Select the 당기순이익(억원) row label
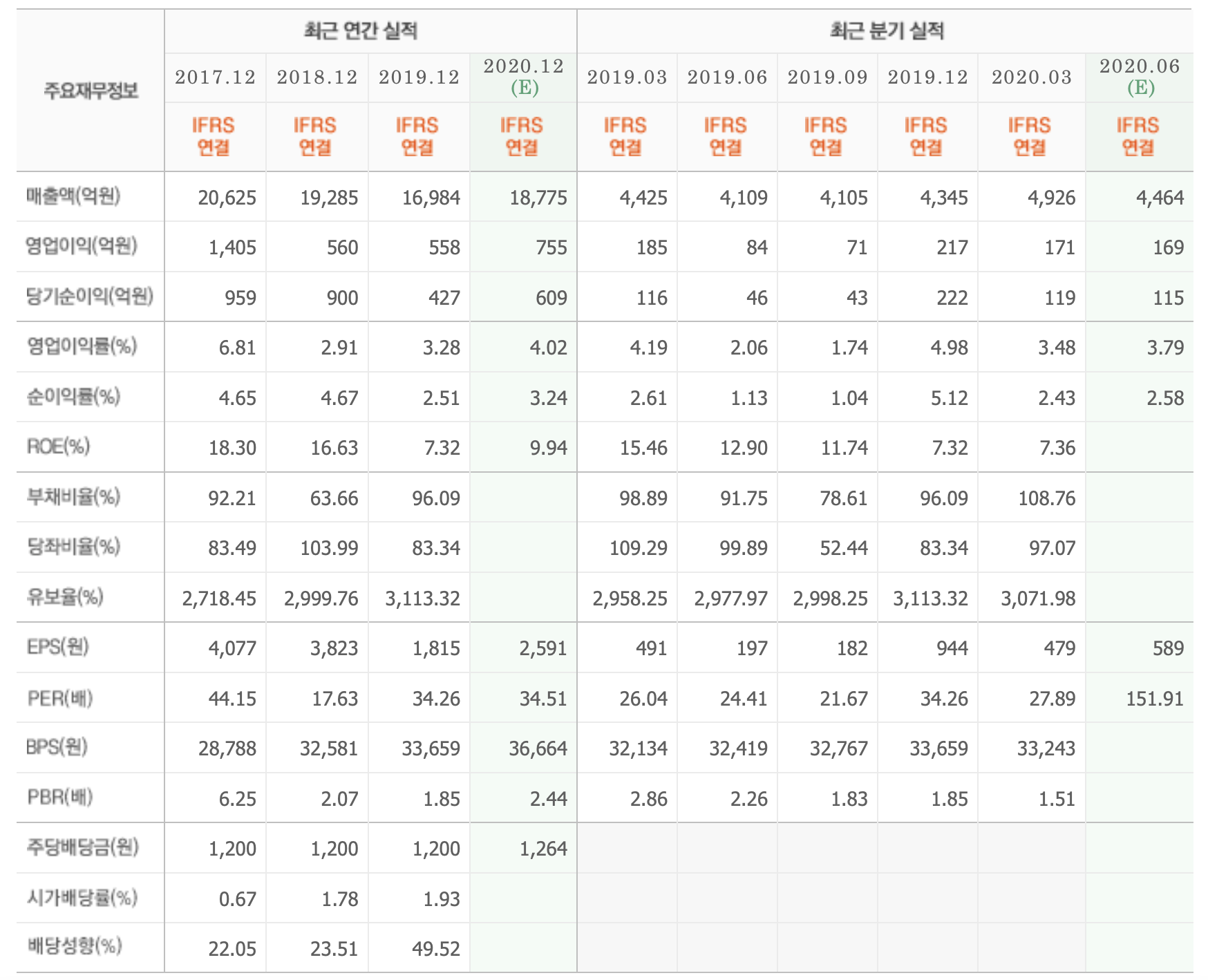The width and height of the screenshot is (1208, 980). pyautogui.click(x=90, y=296)
